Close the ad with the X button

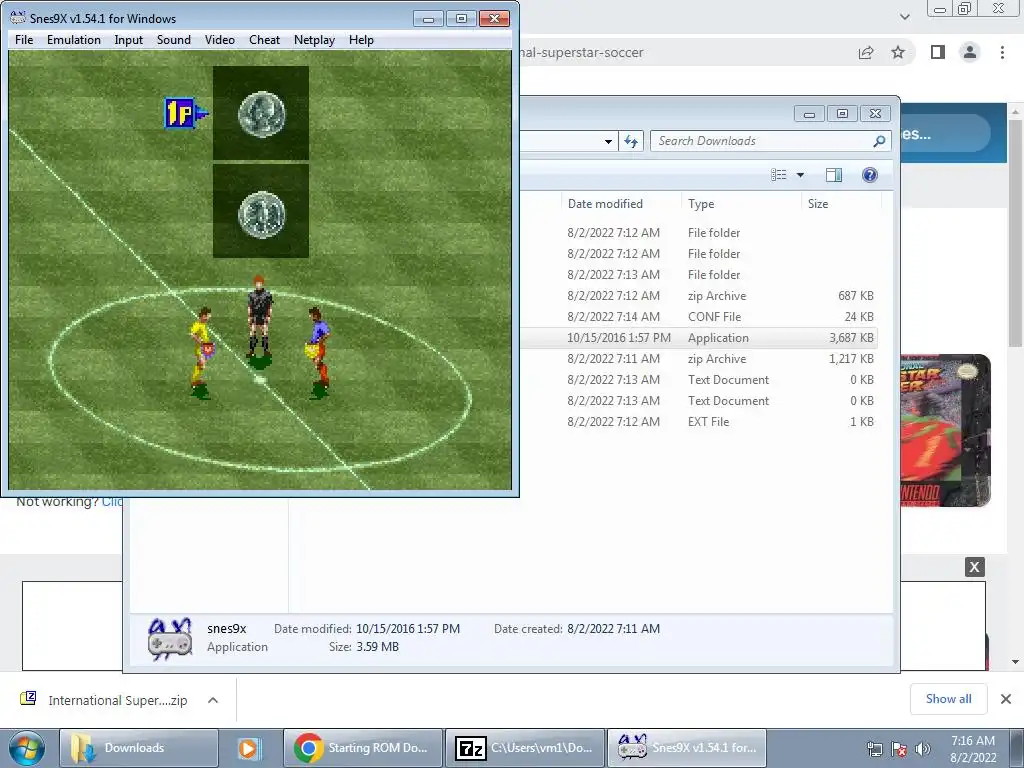click(x=974, y=567)
